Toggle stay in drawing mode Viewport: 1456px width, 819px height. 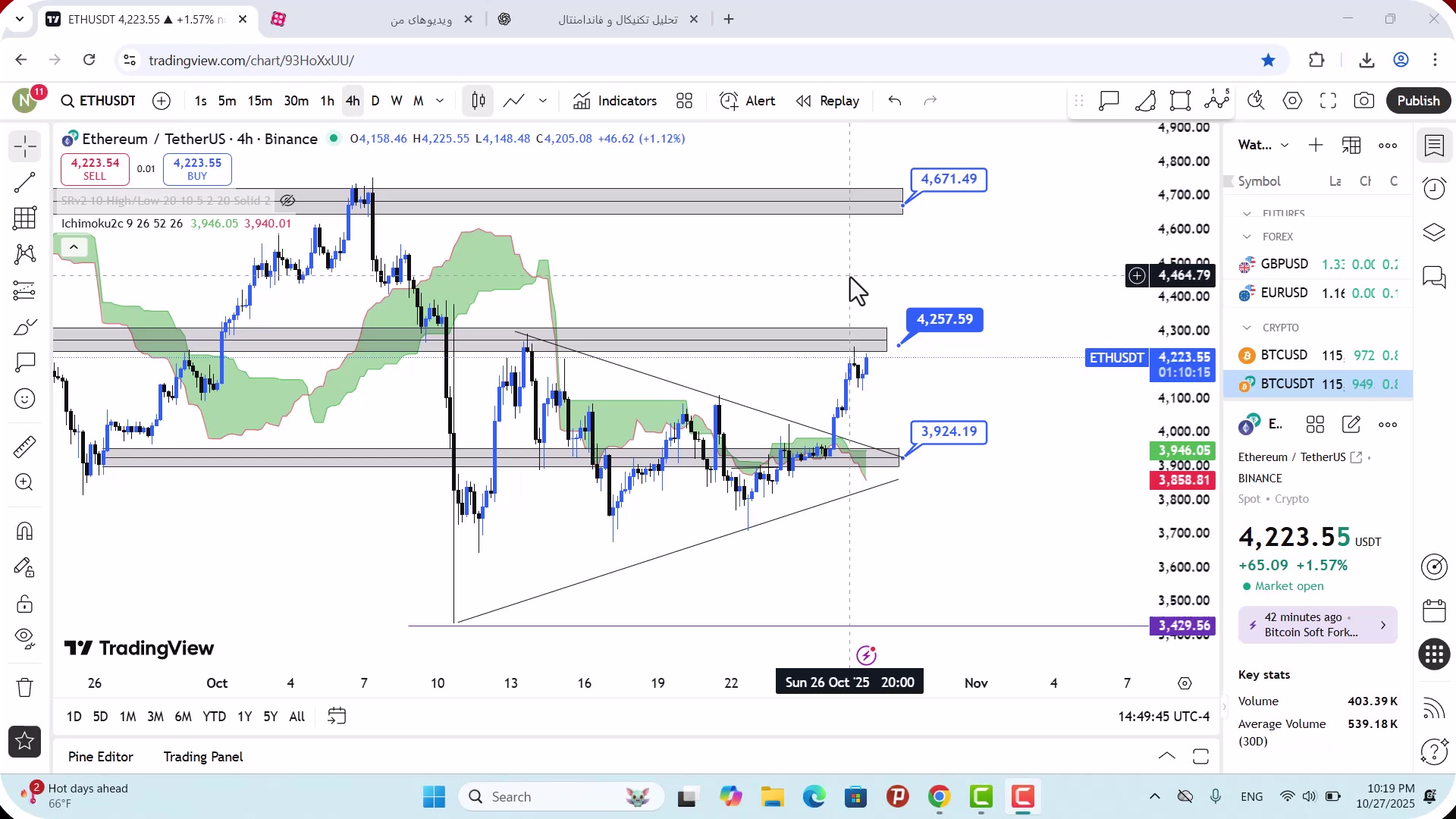(24, 567)
